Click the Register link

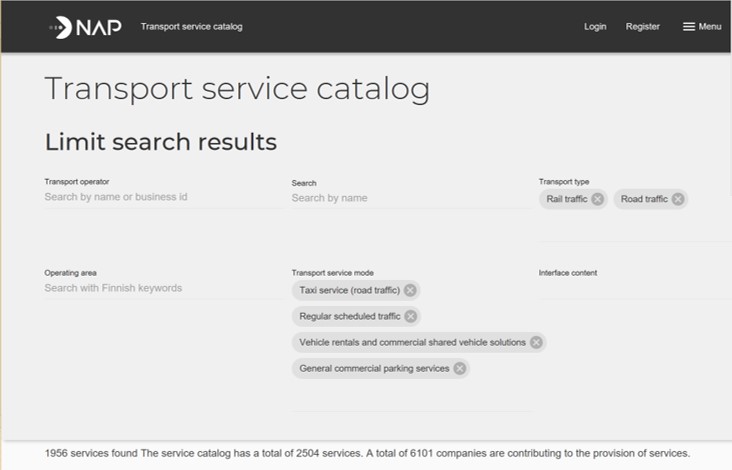[642, 27]
